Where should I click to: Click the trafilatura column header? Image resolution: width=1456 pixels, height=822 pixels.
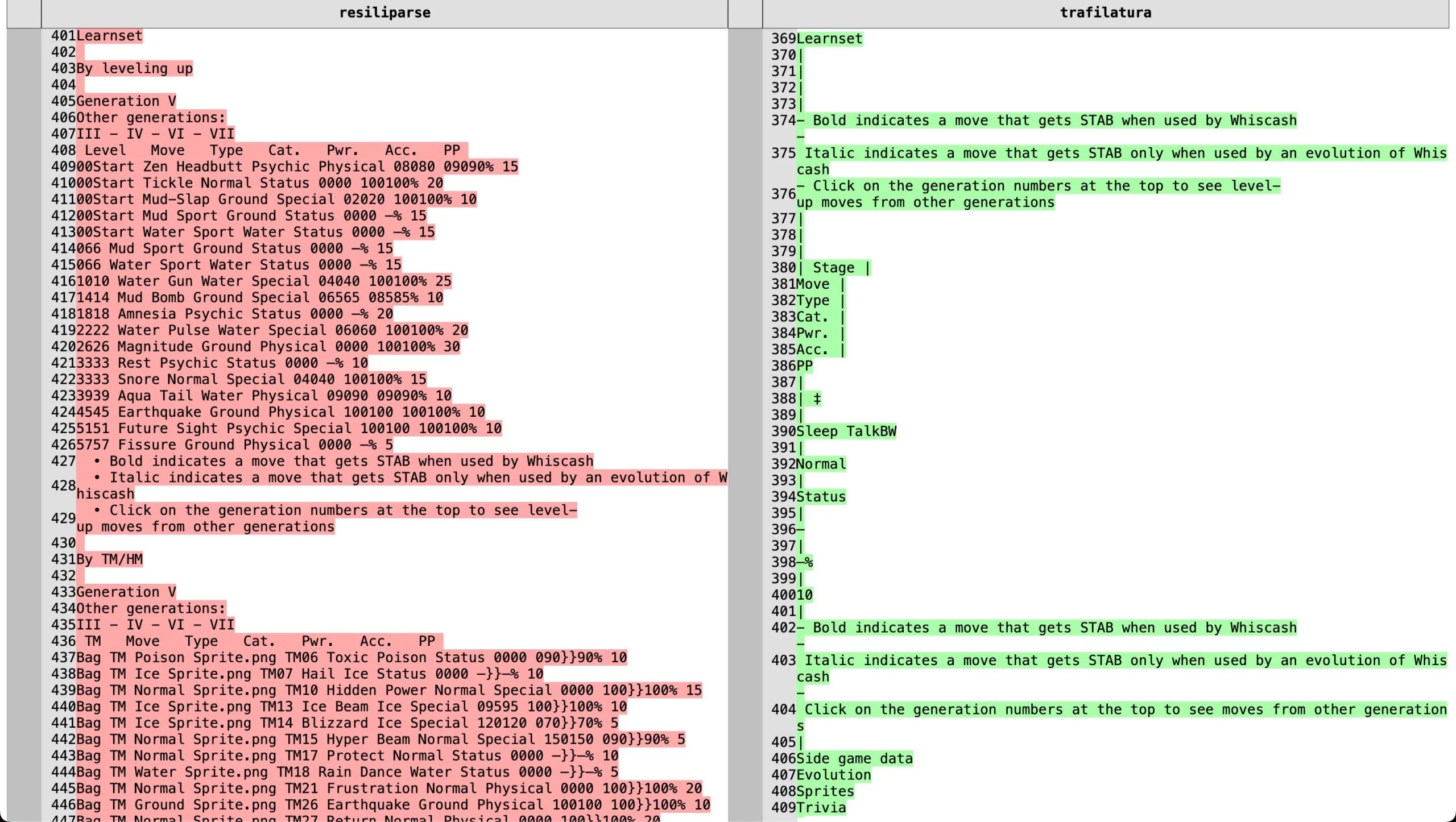[x=1105, y=13]
